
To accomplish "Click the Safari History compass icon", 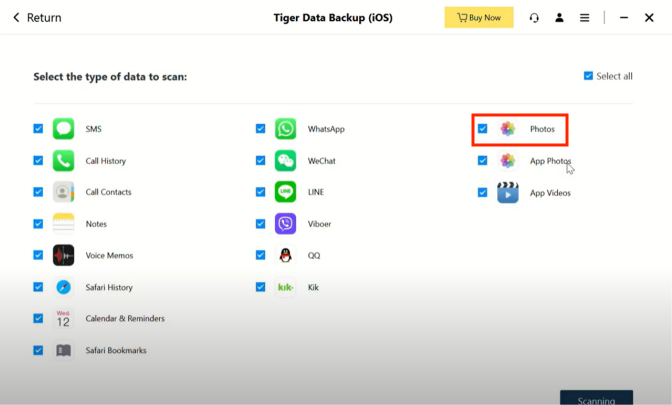I will coord(64,287).
